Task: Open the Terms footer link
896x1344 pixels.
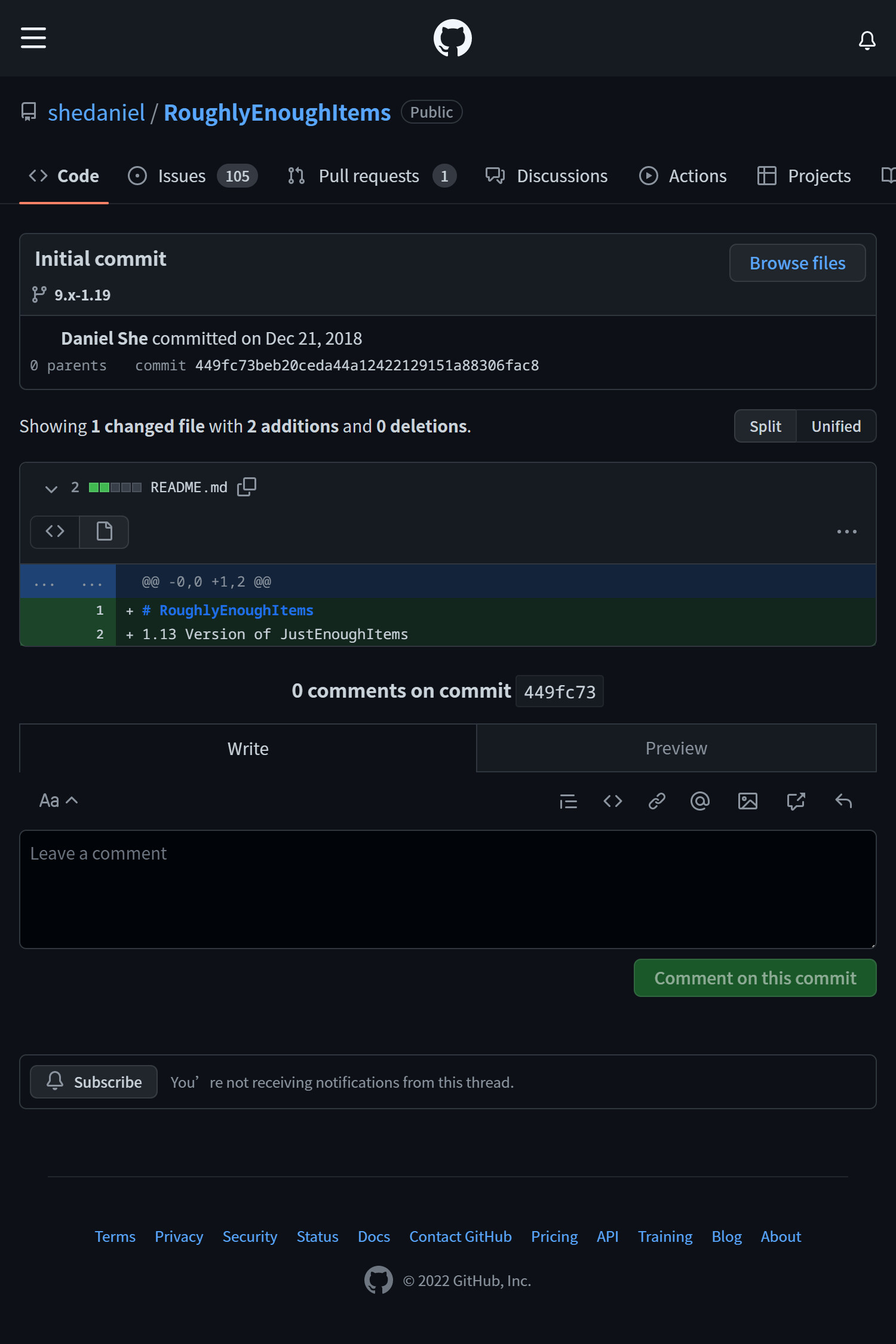Action: (115, 1236)
